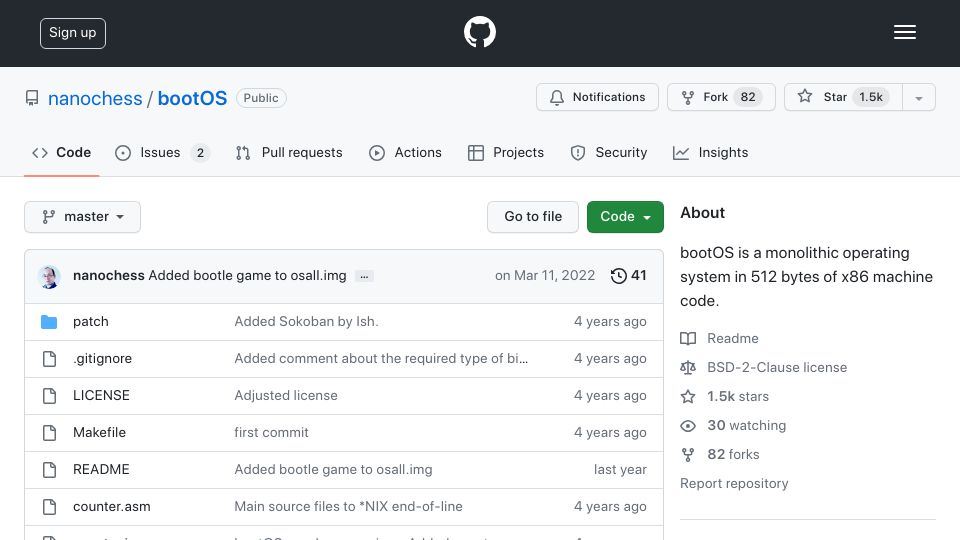
Task: Star the bootOS repository
Action: 843,97
